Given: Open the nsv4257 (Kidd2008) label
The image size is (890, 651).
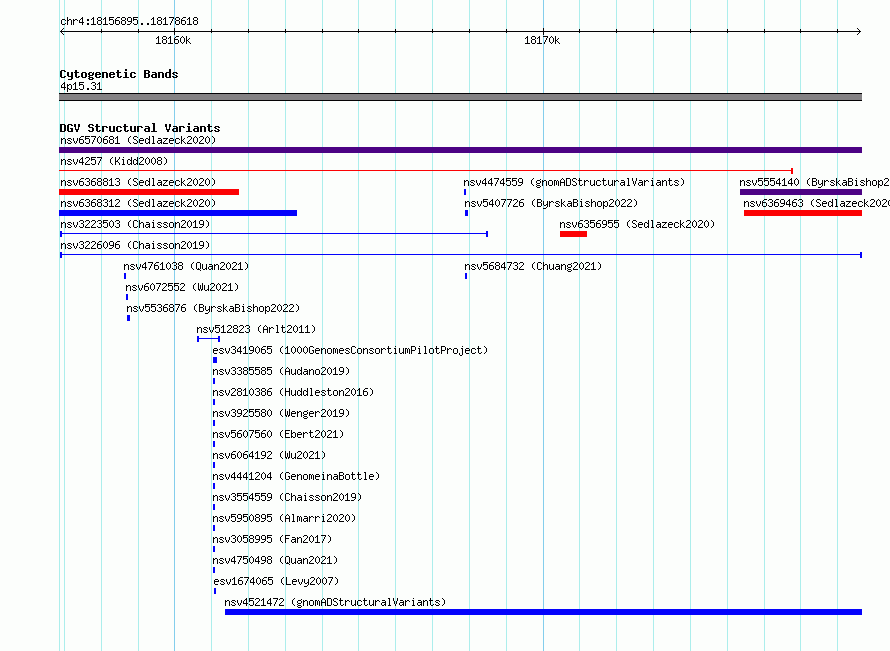Looking at the screenshot, I should 114,161.
